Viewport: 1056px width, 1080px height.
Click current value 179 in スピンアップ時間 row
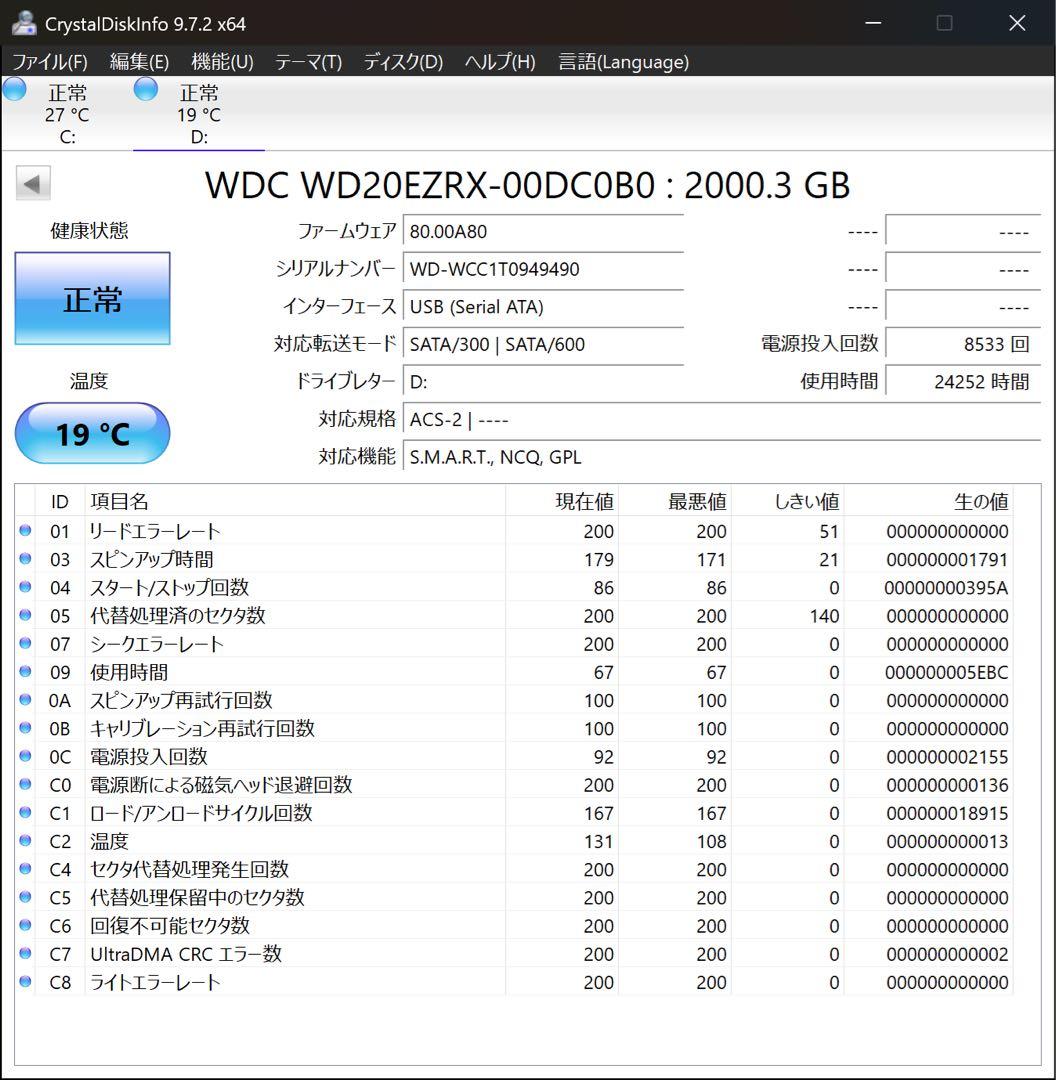(x=599, y=560)
